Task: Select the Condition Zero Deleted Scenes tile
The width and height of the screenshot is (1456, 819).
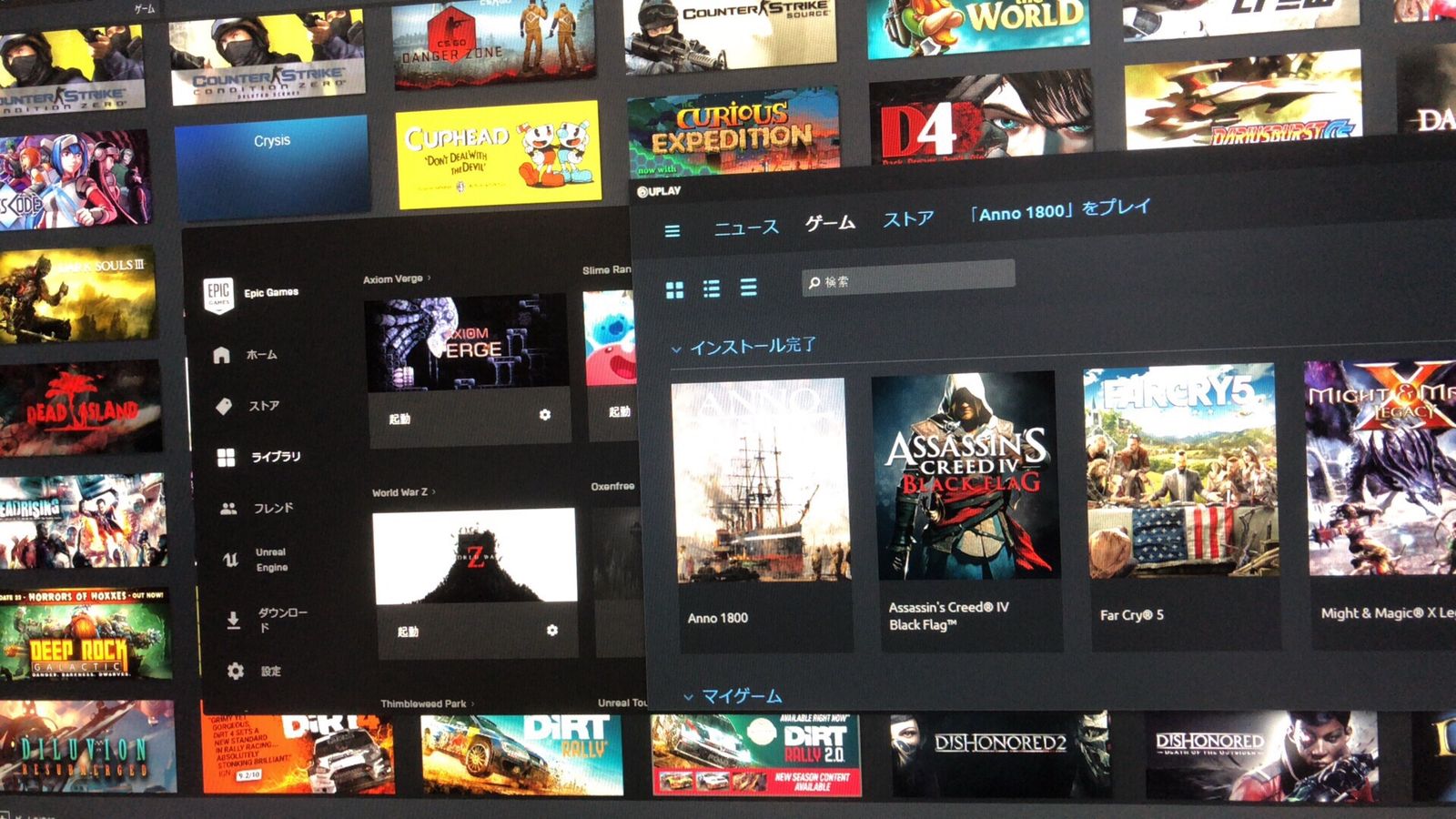Action: 268,57
